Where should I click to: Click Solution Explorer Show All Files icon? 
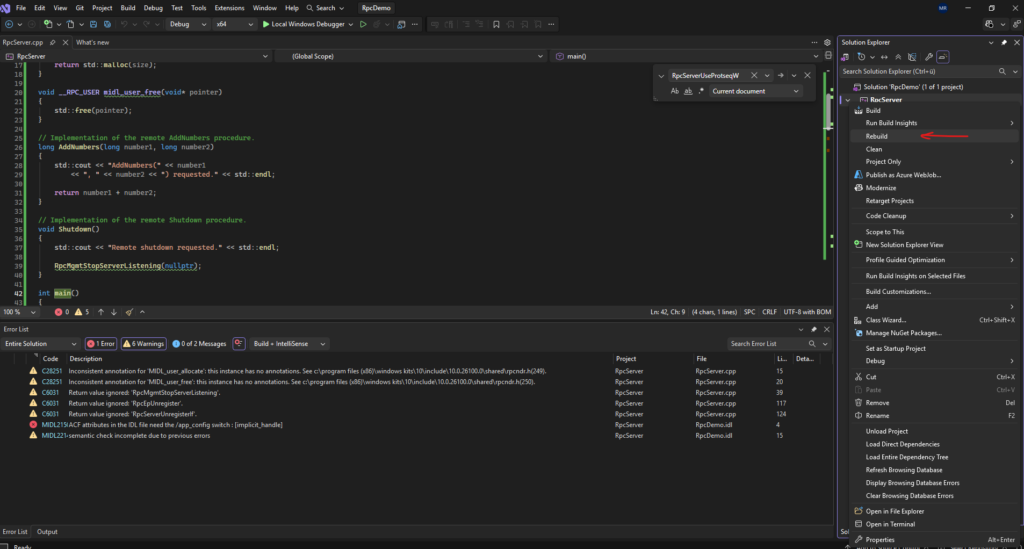(912, 57)
